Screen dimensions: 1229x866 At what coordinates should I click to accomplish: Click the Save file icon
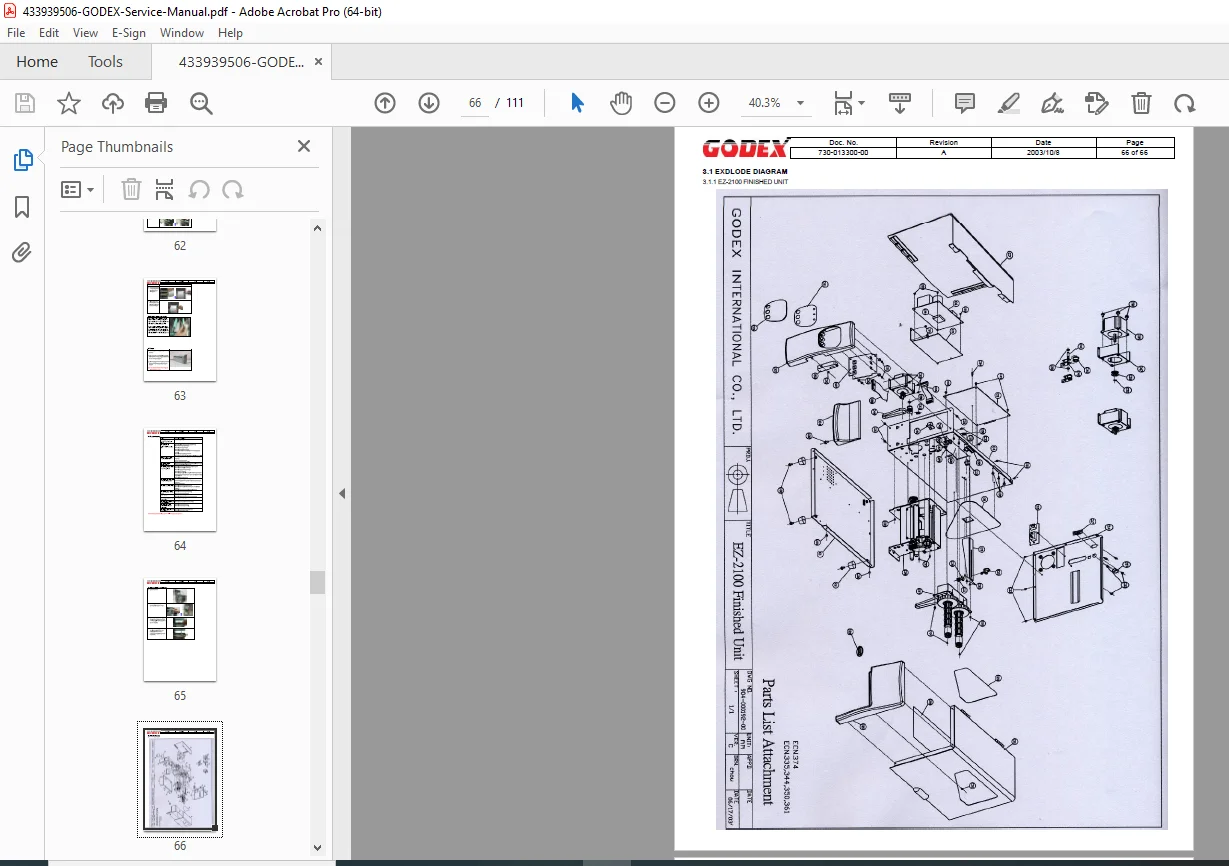click(25, 103)
